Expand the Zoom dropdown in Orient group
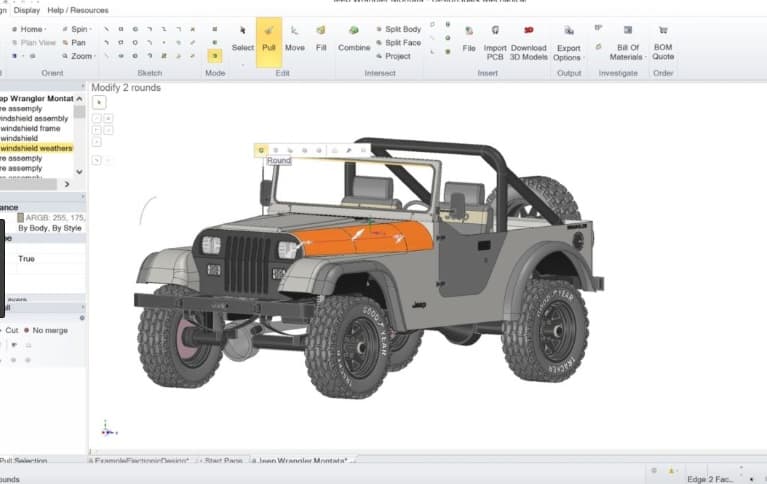 point(83,56)
